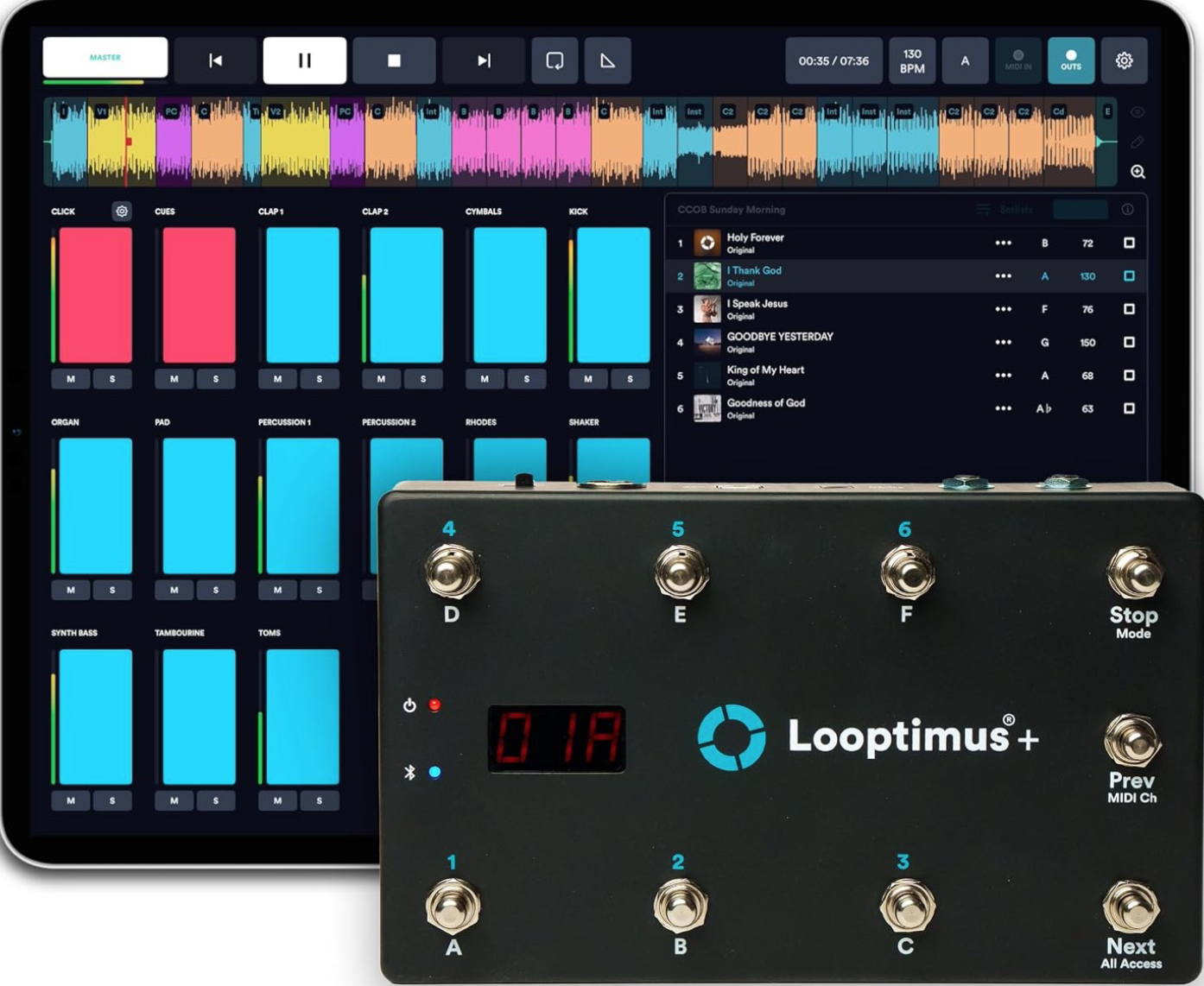The height and width of the screenshot is (986, 1204).
Task: Click the I Thank God album thumbnail
Action: 707,276
